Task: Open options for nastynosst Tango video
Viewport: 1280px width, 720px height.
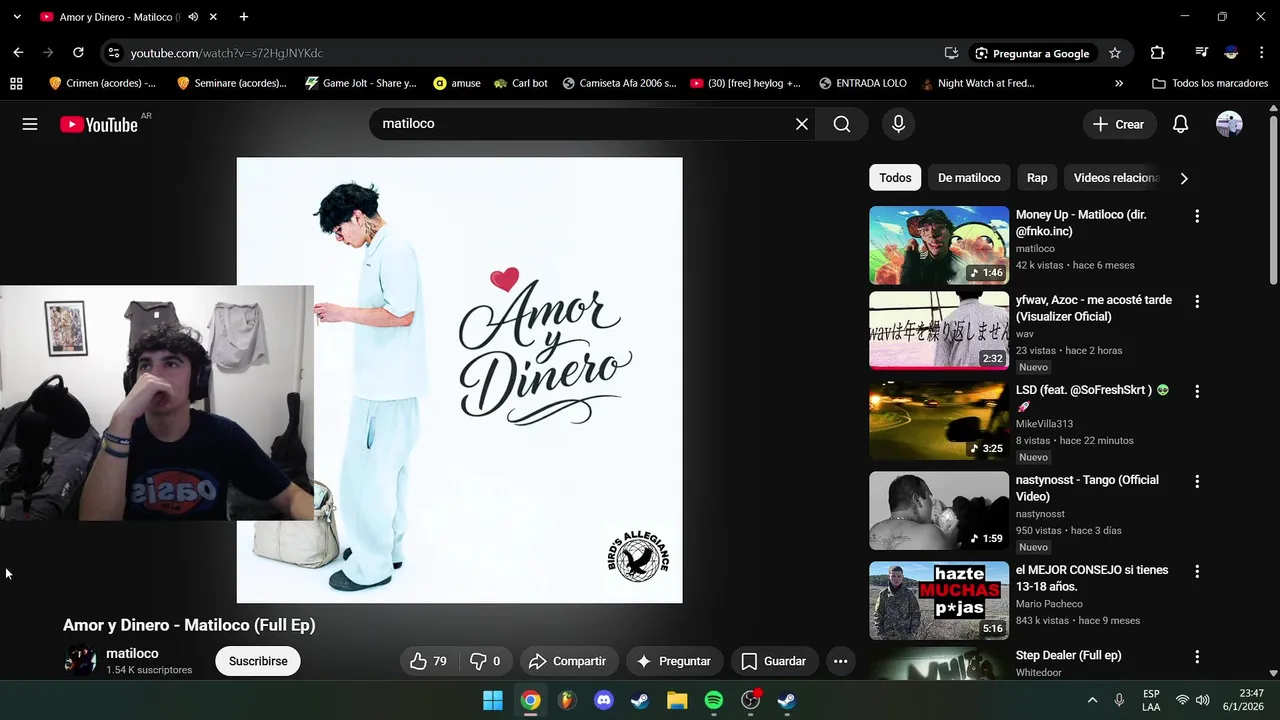Action: [1197, 481]
